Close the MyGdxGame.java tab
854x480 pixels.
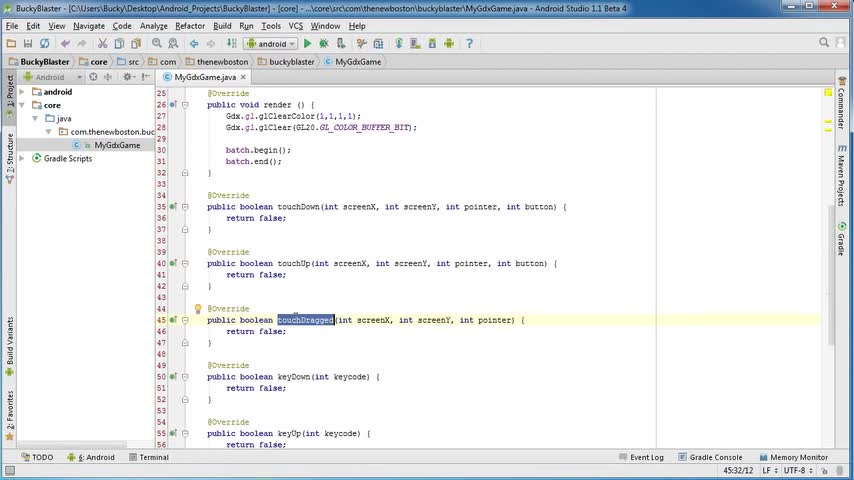coord(245,77)
